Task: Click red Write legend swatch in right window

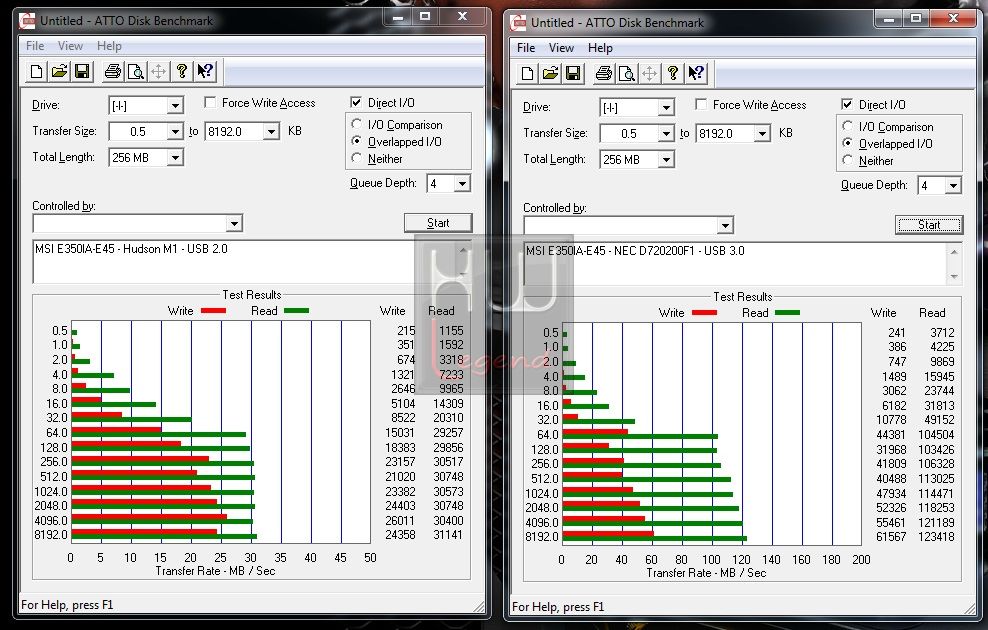Action: click(704, 312)
